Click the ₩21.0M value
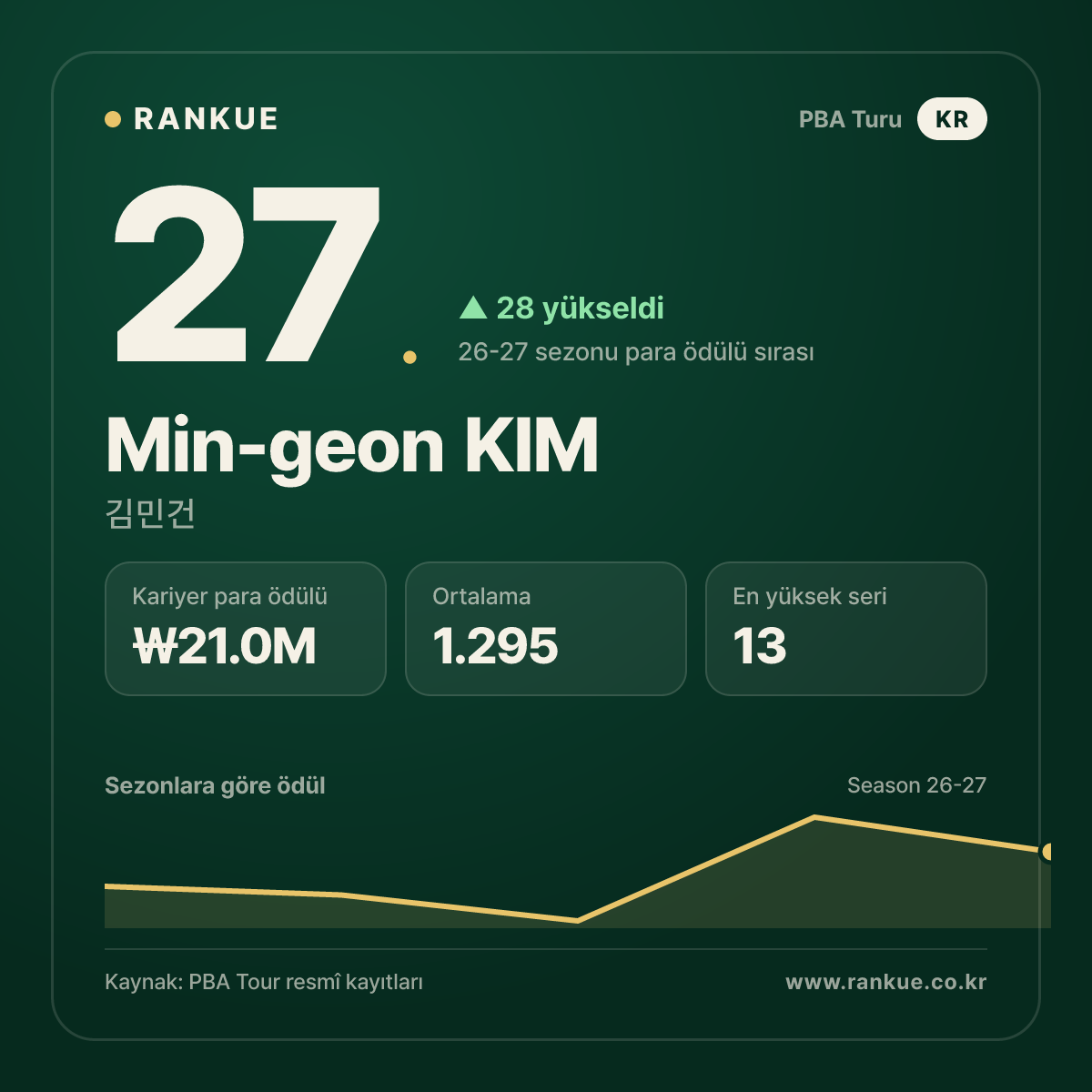 click(x=225, y=646)
